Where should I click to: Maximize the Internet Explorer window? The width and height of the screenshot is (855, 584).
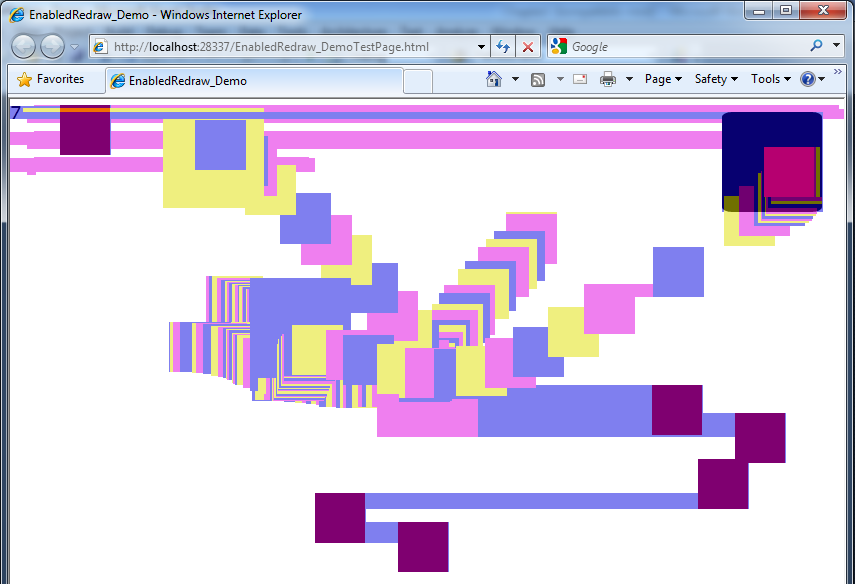pos(786,10)
